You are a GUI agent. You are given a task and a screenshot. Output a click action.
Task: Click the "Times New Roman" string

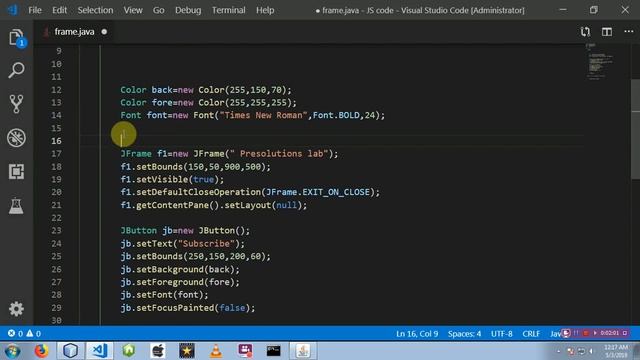tap(264, 115)
